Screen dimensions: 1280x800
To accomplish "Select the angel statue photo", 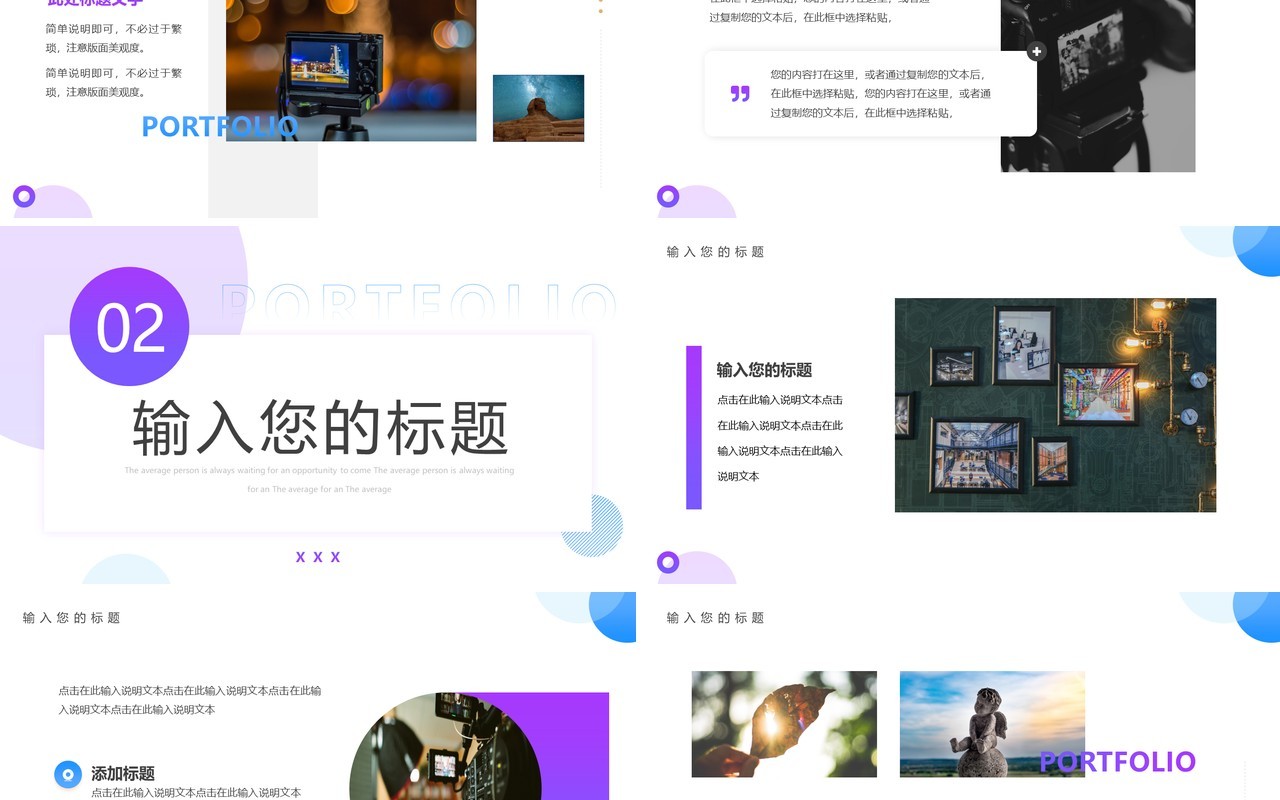I will [992, 724].
